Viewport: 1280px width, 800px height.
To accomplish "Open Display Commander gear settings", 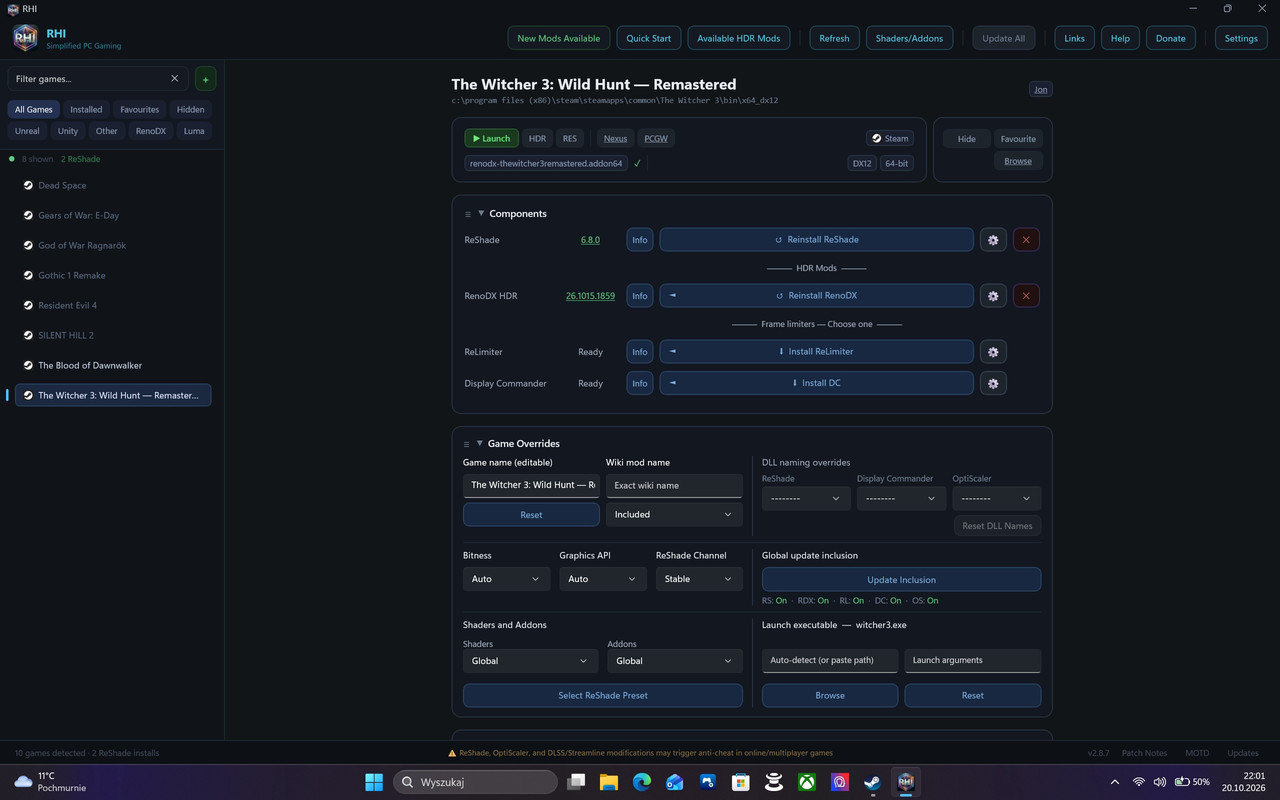I will (993, 384).
